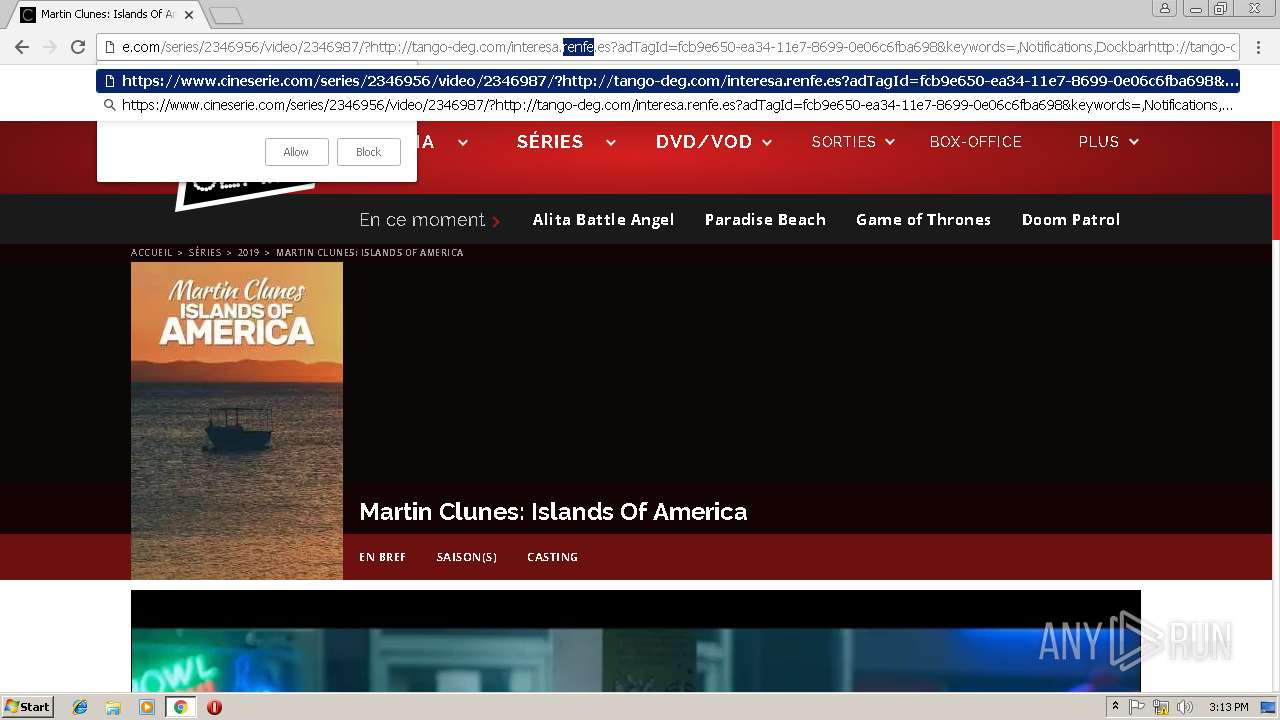
Task: Open the Windows Start menu
Action: pos(28,707)
